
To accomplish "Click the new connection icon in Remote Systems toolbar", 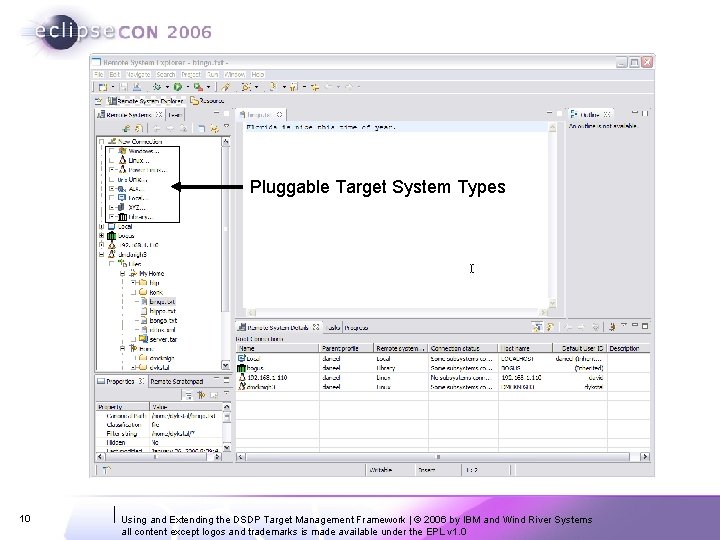I will (127, 129).
